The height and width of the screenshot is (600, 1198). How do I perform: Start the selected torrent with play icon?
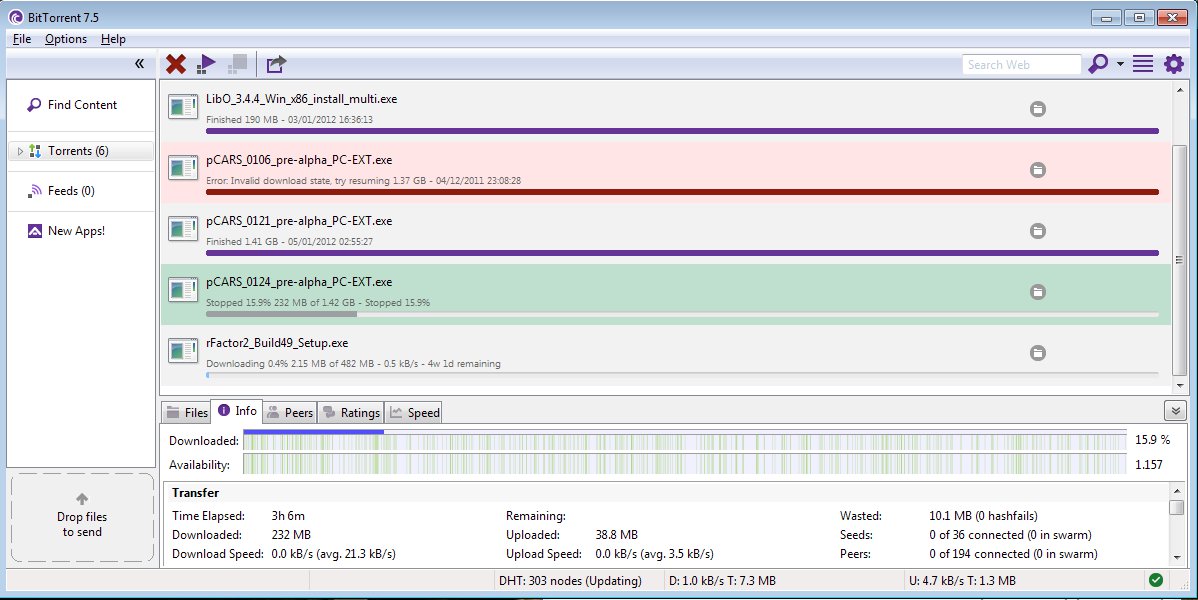(206, 64)
